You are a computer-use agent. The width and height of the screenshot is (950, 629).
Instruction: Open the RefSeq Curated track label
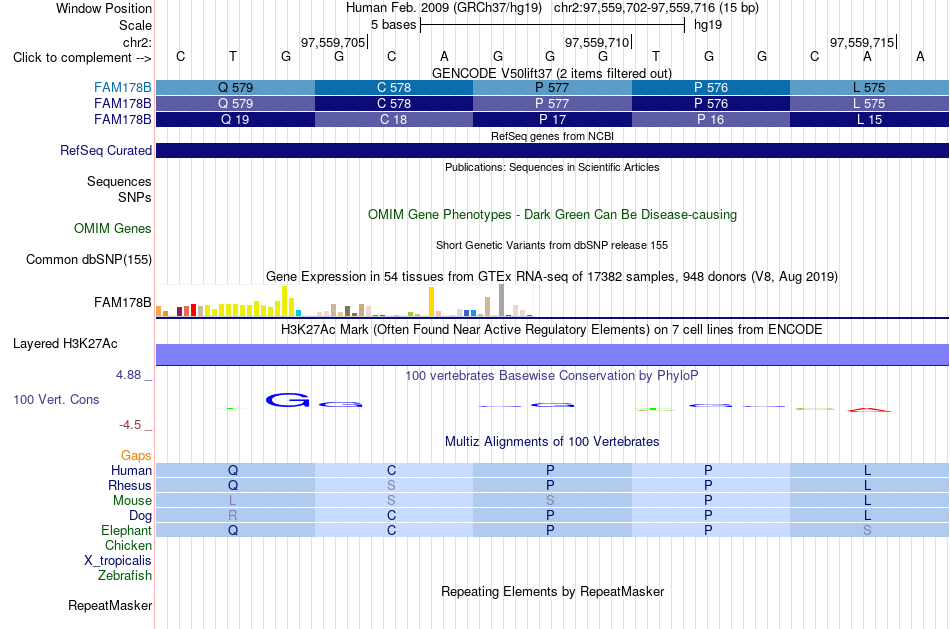[x=106, y=150]
